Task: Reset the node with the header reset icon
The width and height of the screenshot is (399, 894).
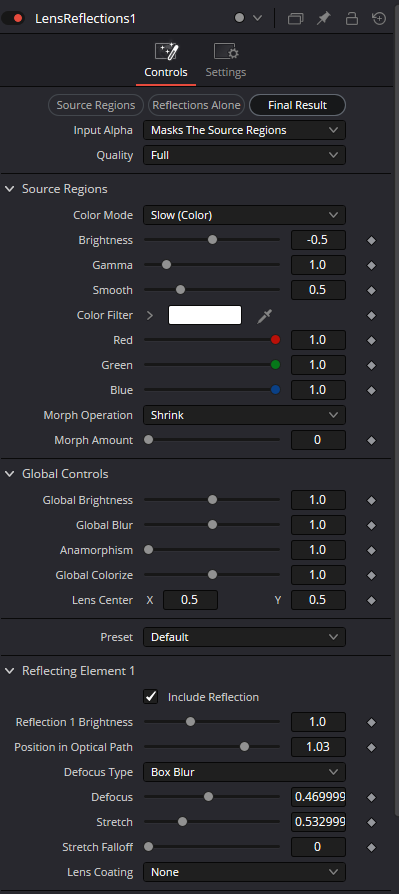Action: click(379, 18)
